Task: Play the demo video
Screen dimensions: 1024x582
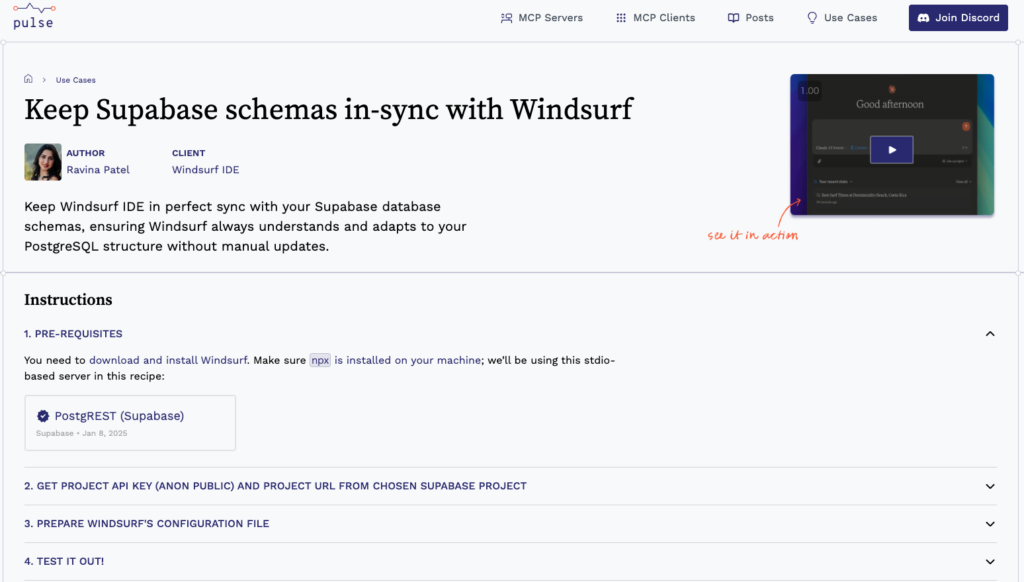Action: (891, 150)
